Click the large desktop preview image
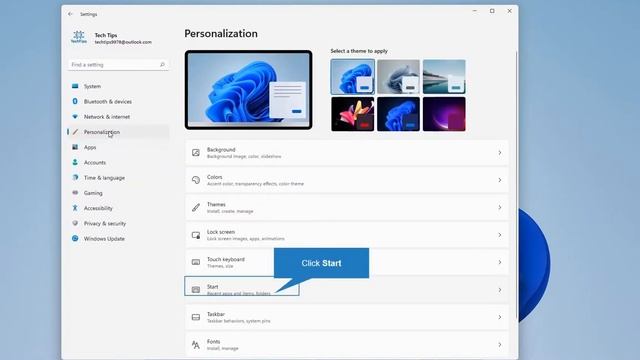The image size is (640, 360). (249, 90)
